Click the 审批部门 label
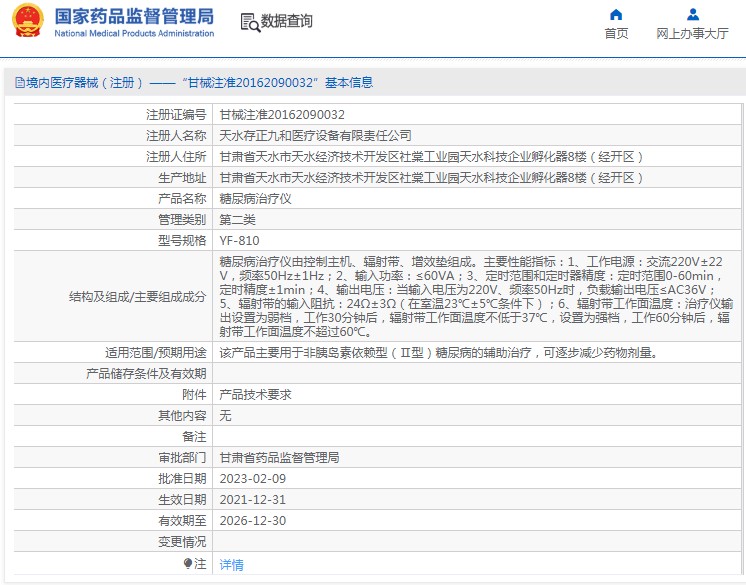Viewport: 746px width, 585px height. (x=182, y=458)
